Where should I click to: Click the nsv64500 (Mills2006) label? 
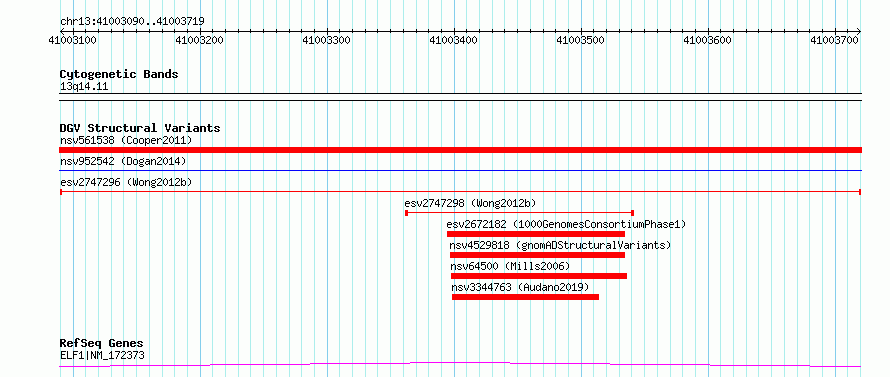510,266
